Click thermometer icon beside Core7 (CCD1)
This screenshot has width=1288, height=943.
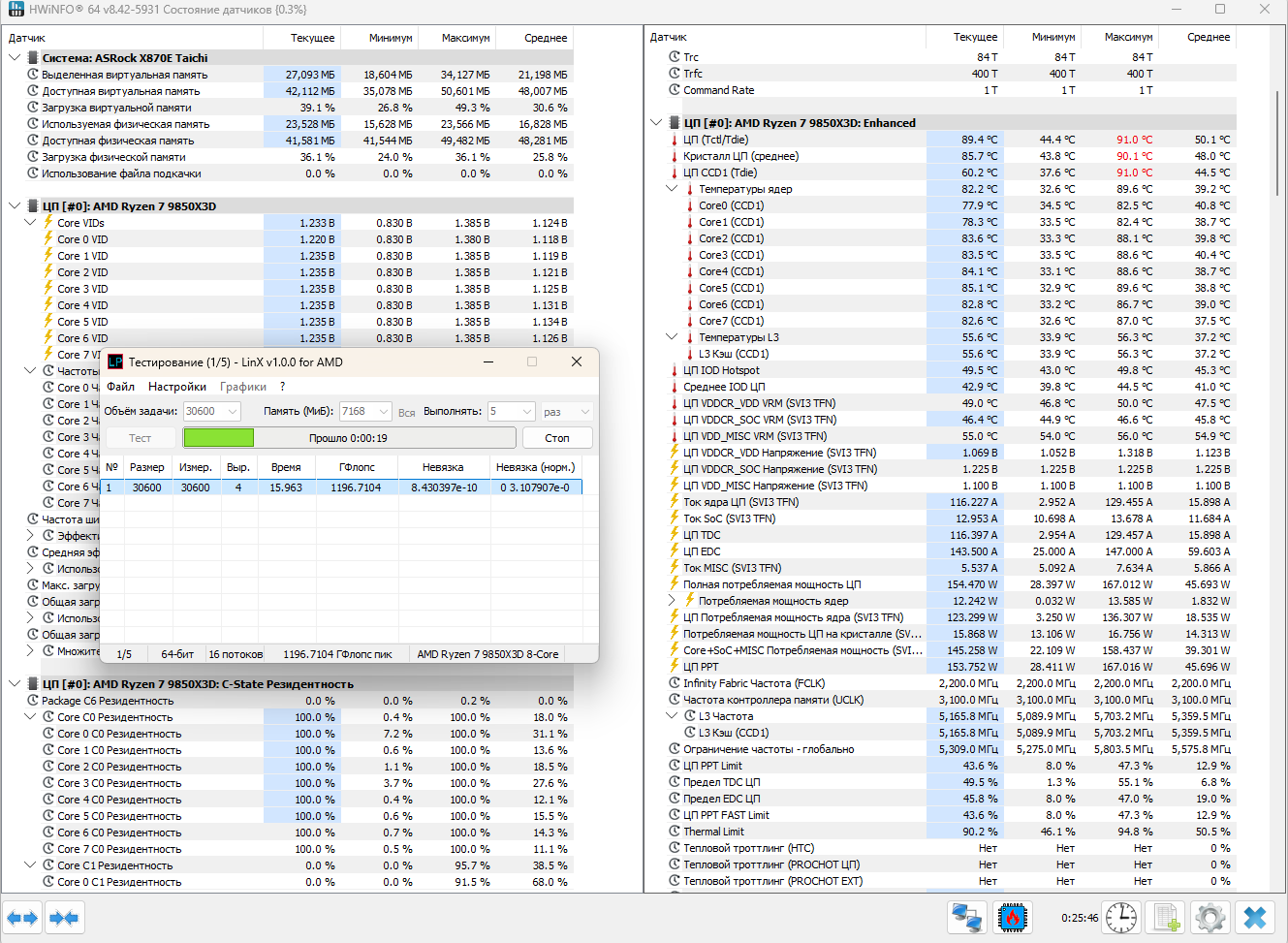[690, 321]
